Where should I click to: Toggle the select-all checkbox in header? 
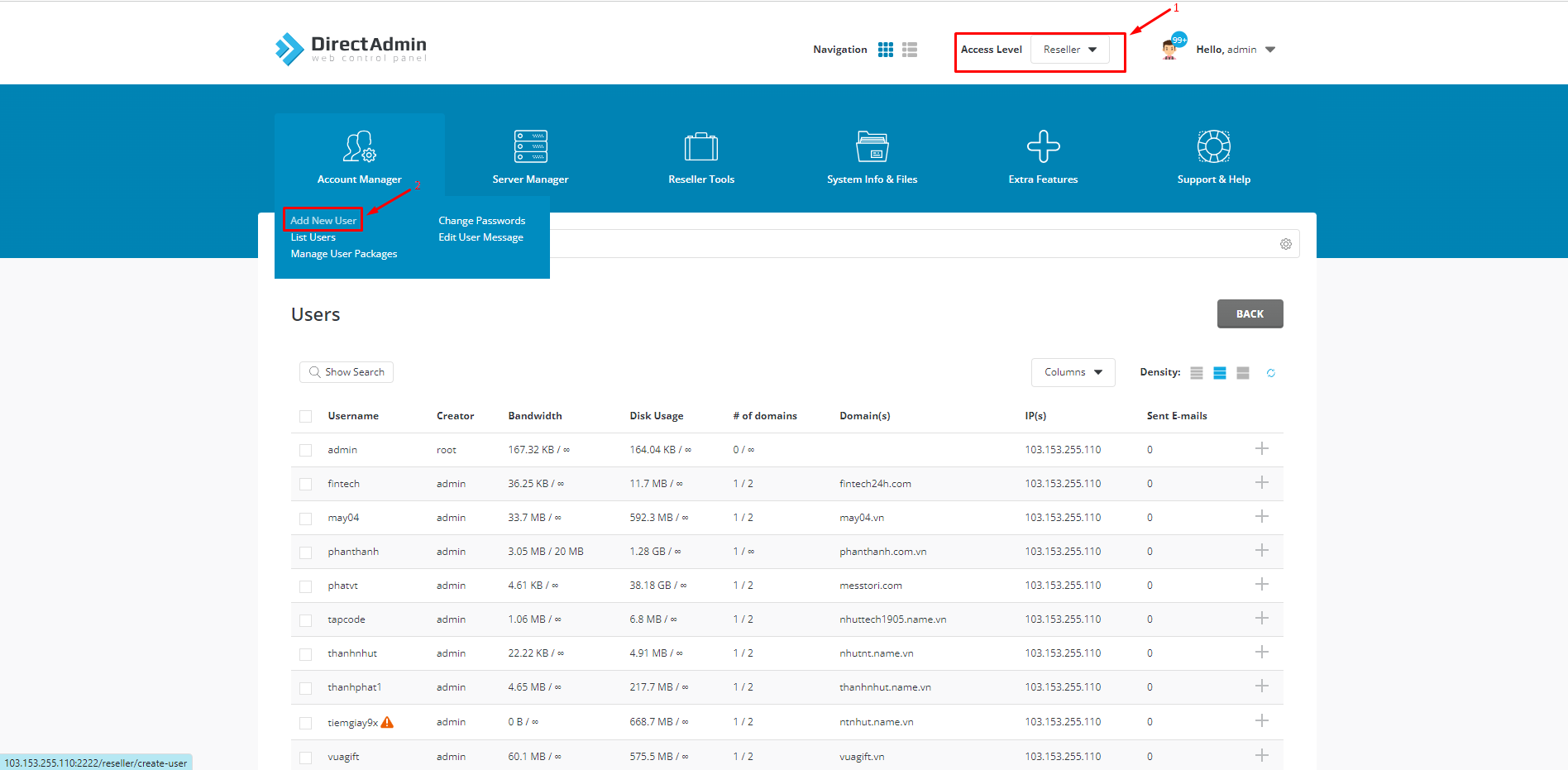tap(306, 416)
